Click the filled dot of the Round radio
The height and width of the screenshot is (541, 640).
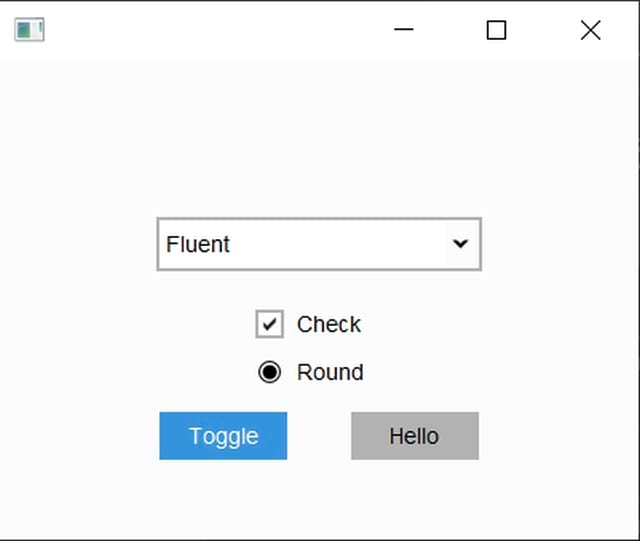[x=269, y=372]
